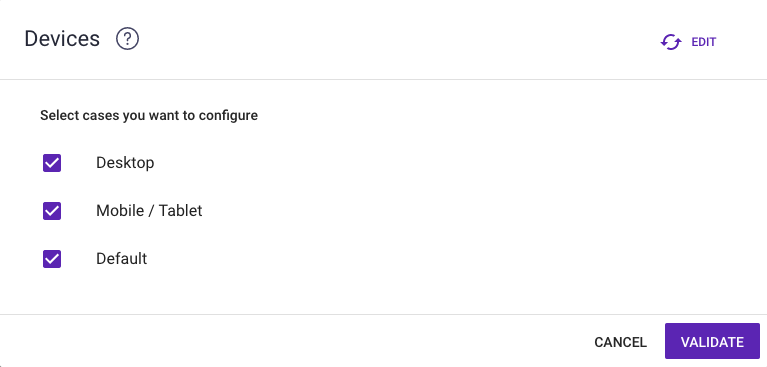
Task: Confirm selection with the VALIDATE button
Action: (x=712, y=341)
